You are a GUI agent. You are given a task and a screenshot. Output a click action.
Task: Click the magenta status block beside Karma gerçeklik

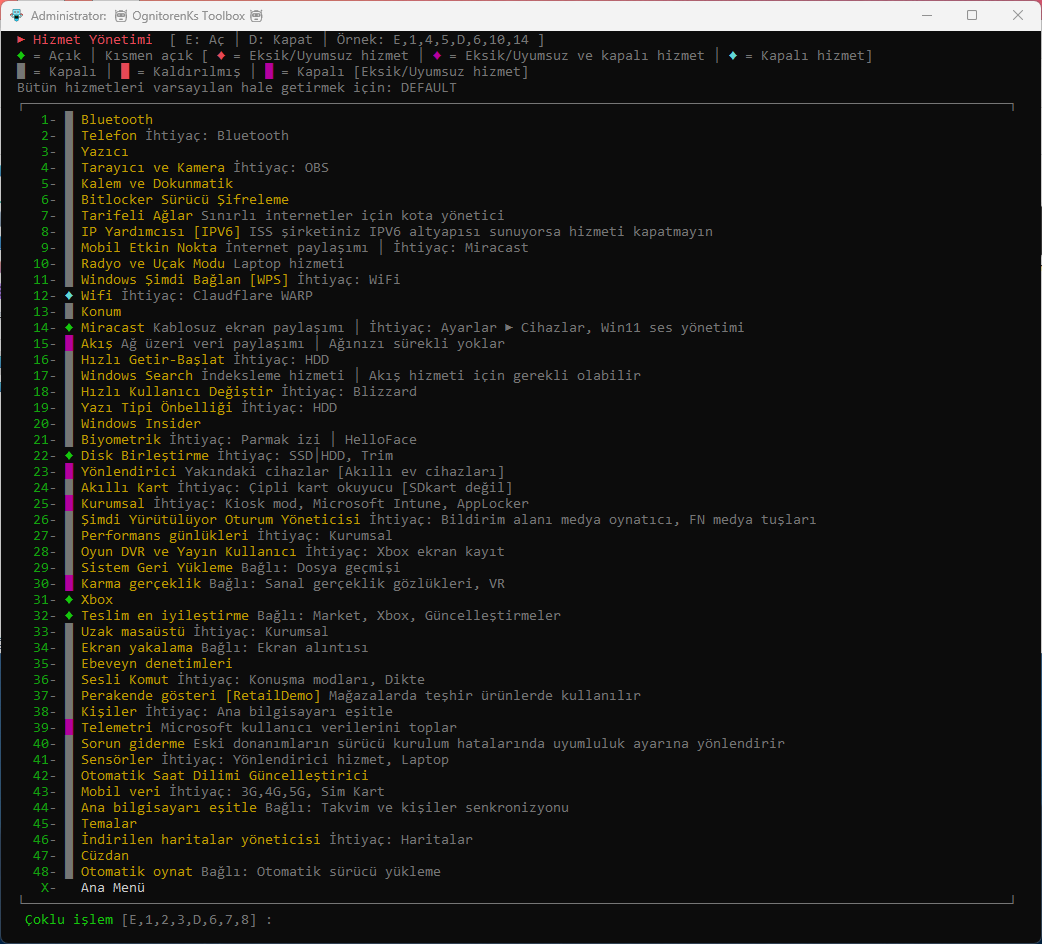[x=69, y=584]
